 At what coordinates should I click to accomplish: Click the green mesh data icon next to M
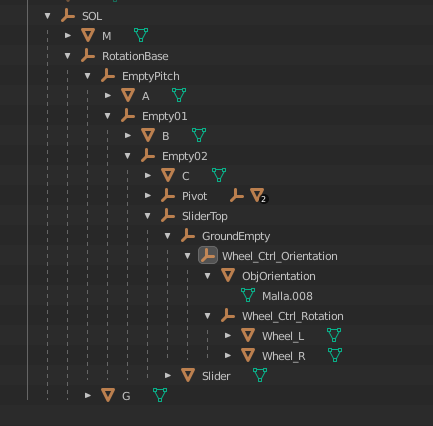pos(141,35)
